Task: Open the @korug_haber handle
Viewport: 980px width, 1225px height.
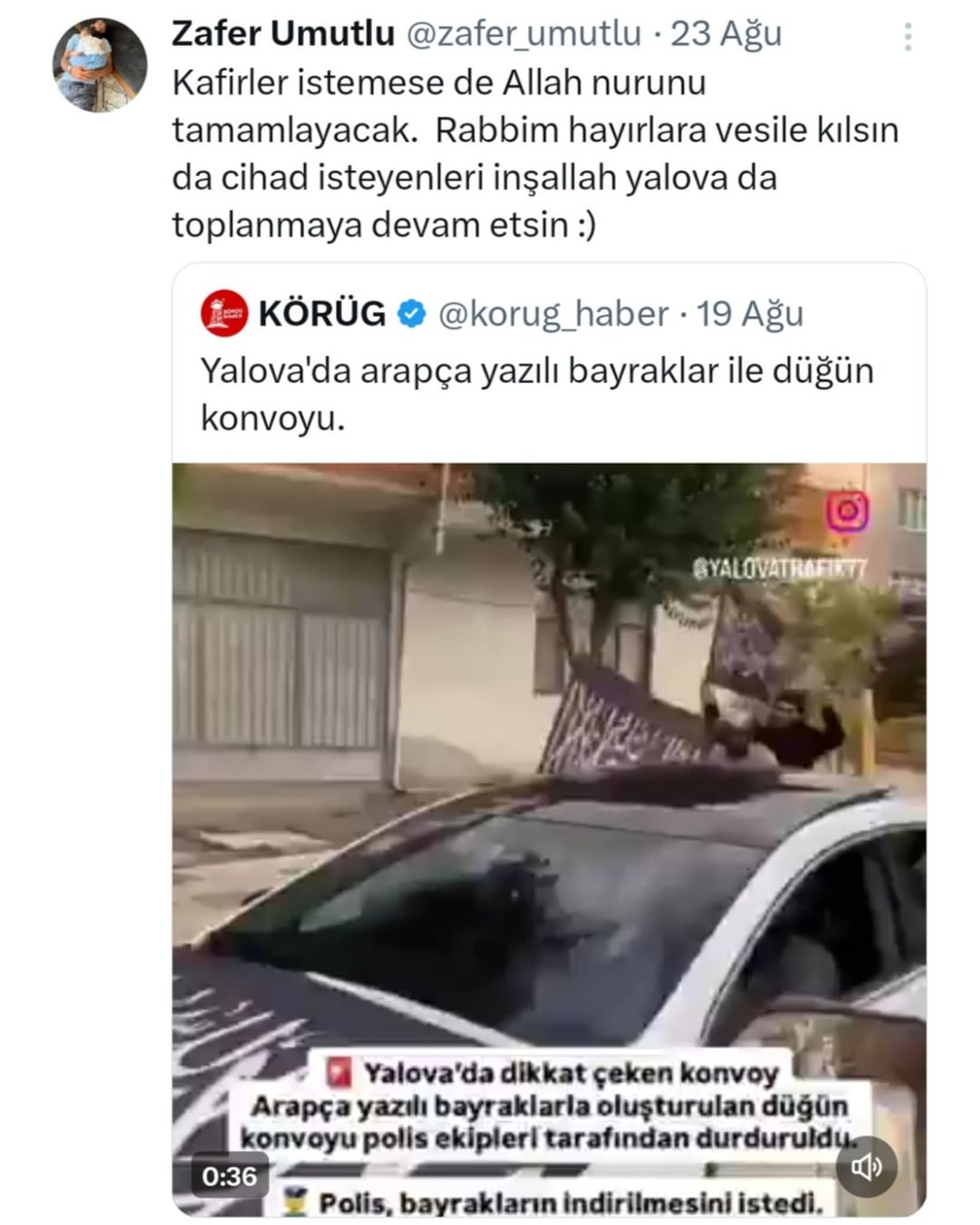Action: [554, 314]
